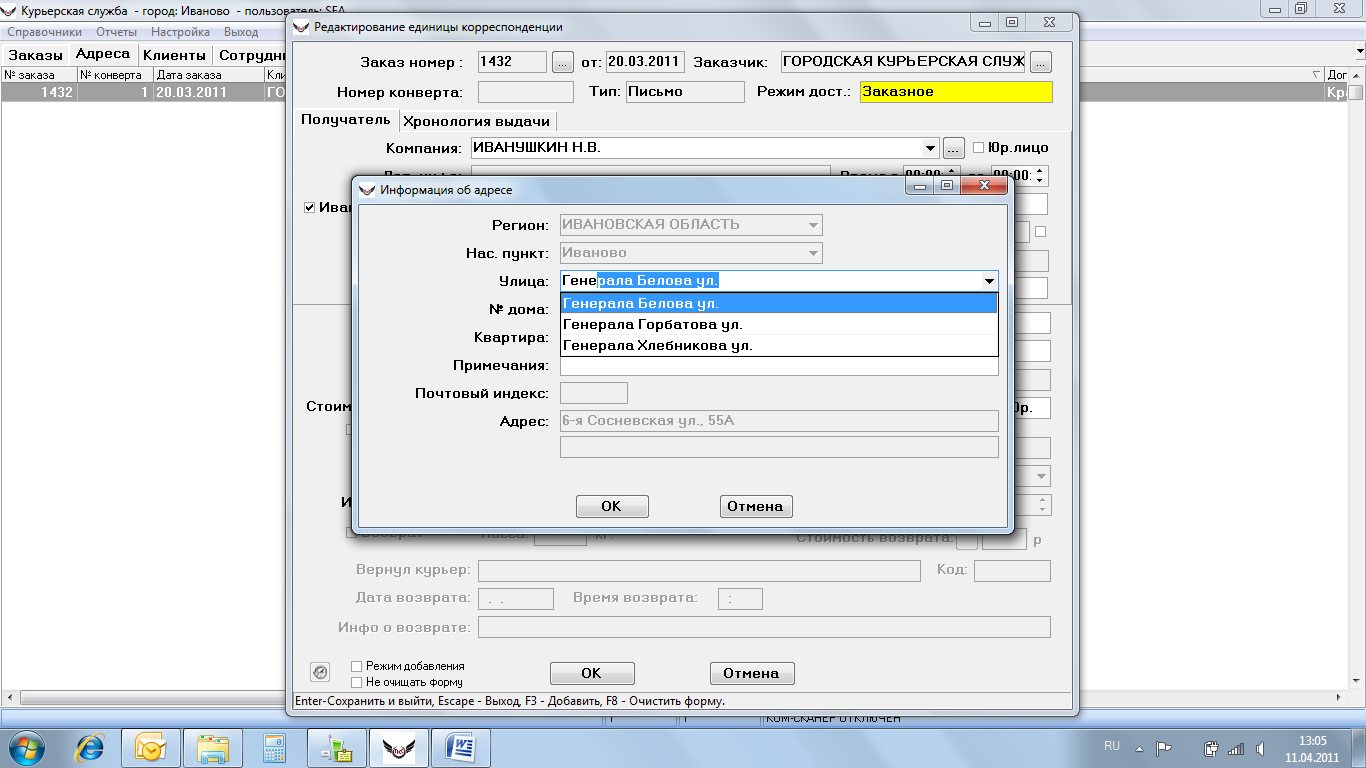This screenshot has width=1366, height=768.
Task: Select Генерала Горбатова ул. from street list
Action: pyautogui.click(x=779, y=325)
